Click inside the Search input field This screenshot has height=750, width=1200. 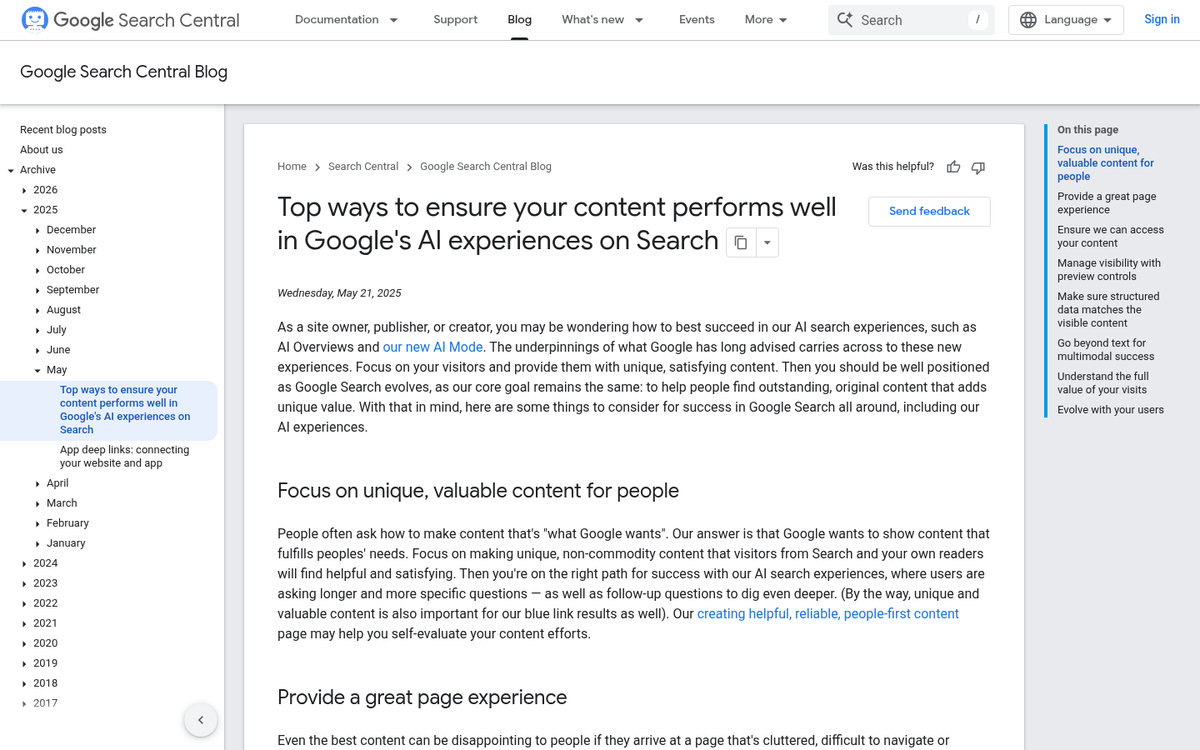pos(900,19)
